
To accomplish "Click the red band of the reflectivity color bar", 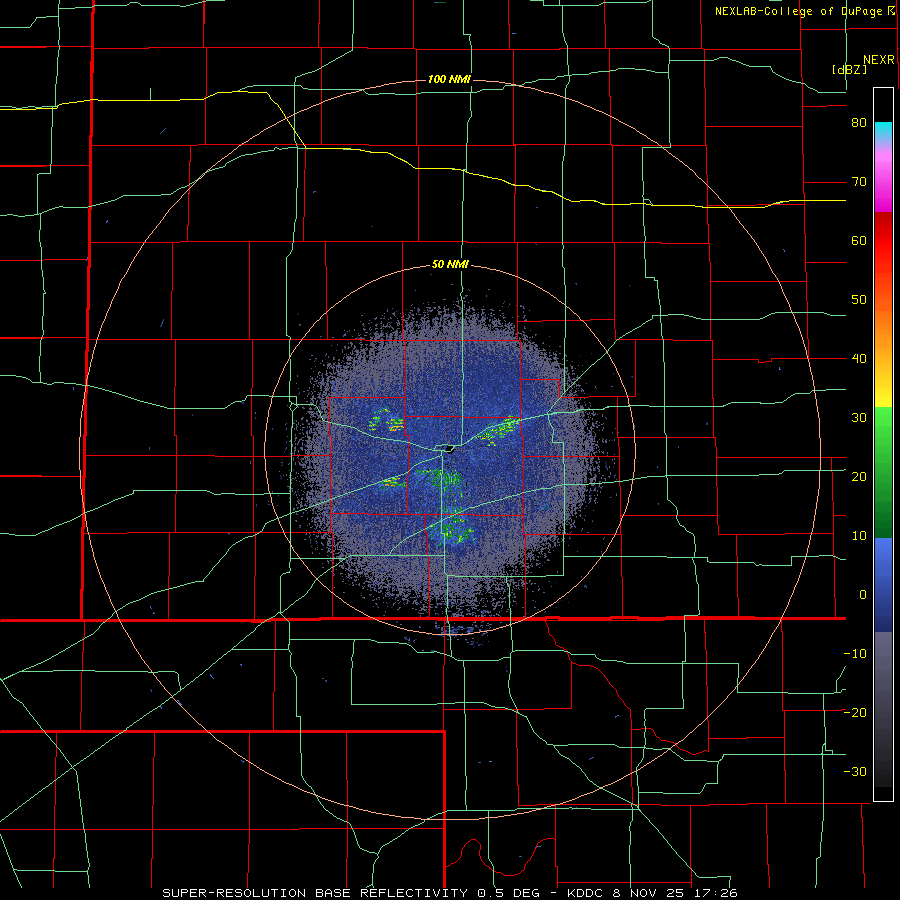I will pyautogui.click(x=883, y=241).
